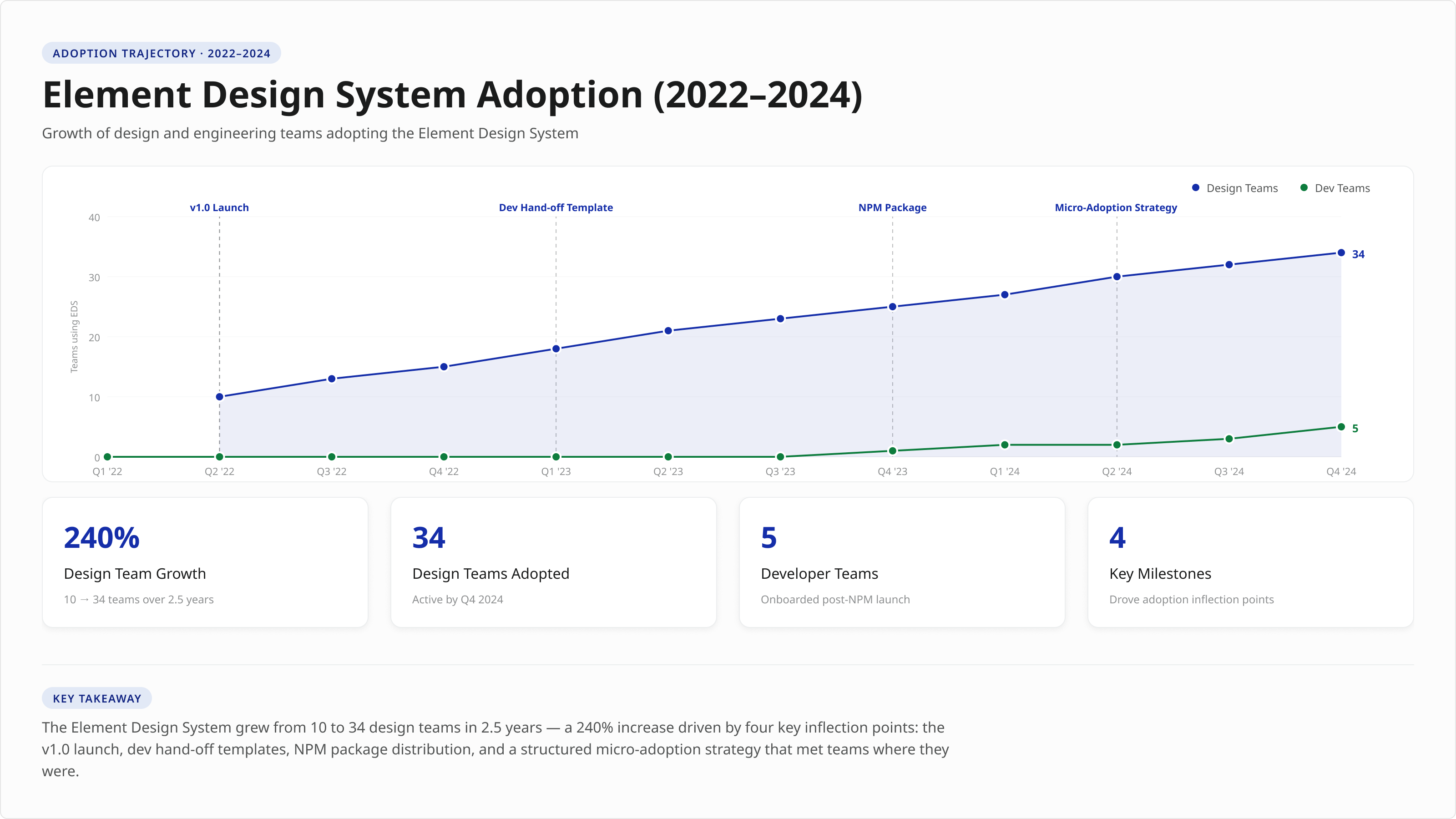Click the KEY TAKEAWAY pill label
The image size is (1456, 819).
96,698
